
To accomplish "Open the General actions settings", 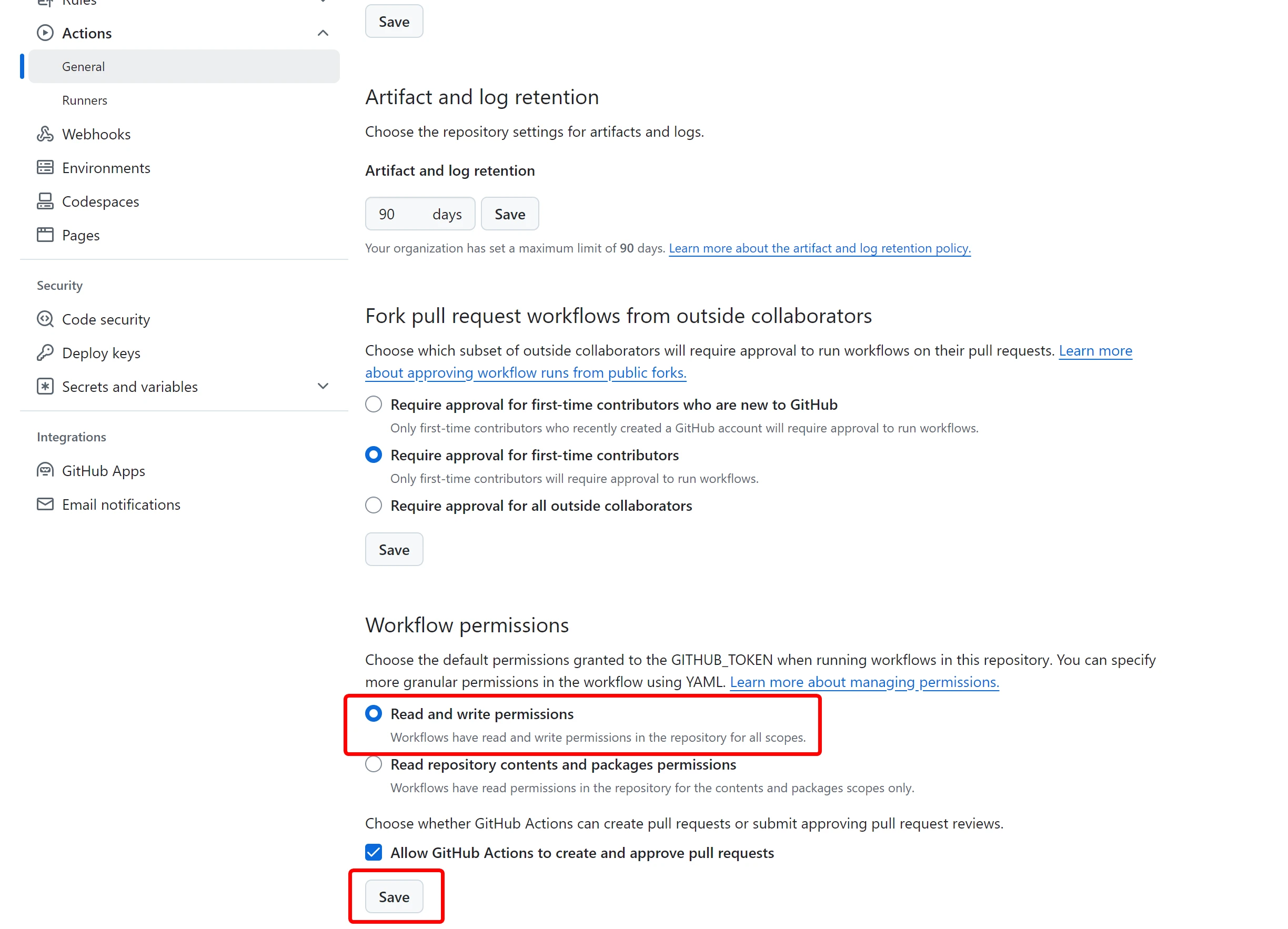I will (x=84, y=66).
